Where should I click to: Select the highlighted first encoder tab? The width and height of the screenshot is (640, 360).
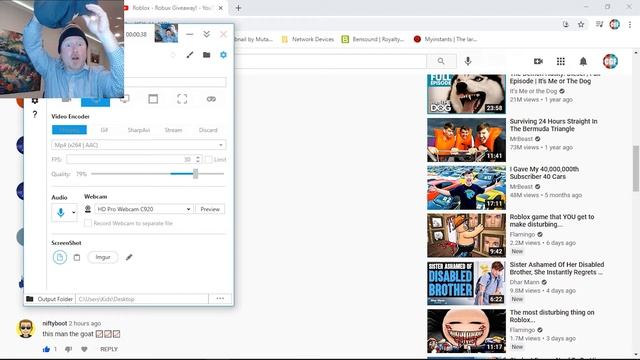point(69,130)
